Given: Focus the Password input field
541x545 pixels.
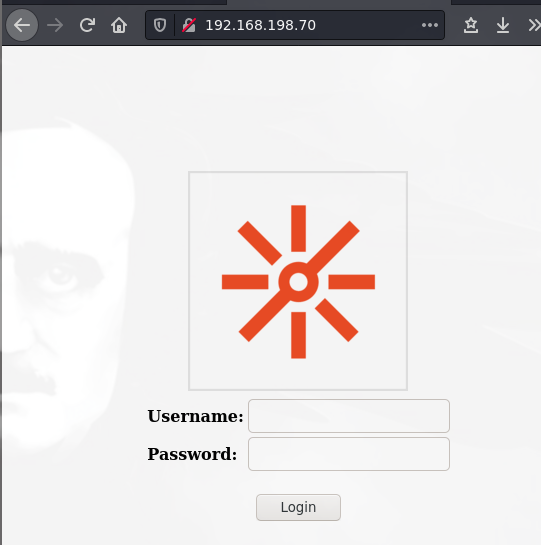Looking at the screenshot, I should (349, 454).
